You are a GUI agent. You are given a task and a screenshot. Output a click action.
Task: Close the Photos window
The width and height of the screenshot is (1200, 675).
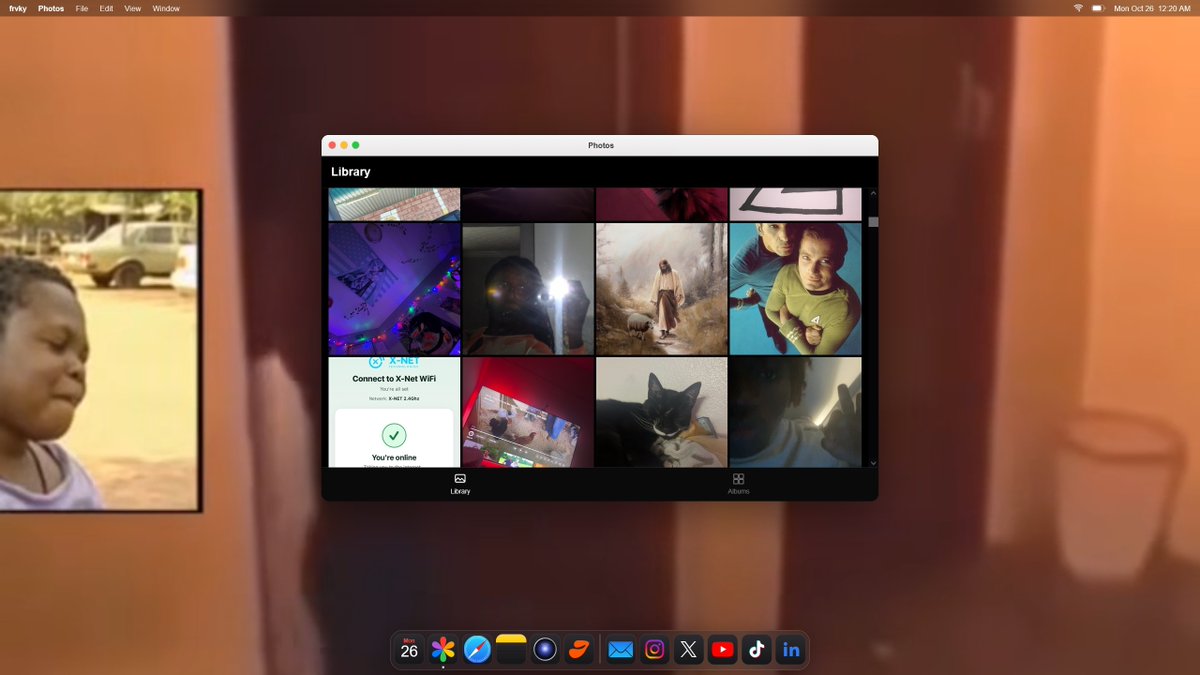(333, 145)
